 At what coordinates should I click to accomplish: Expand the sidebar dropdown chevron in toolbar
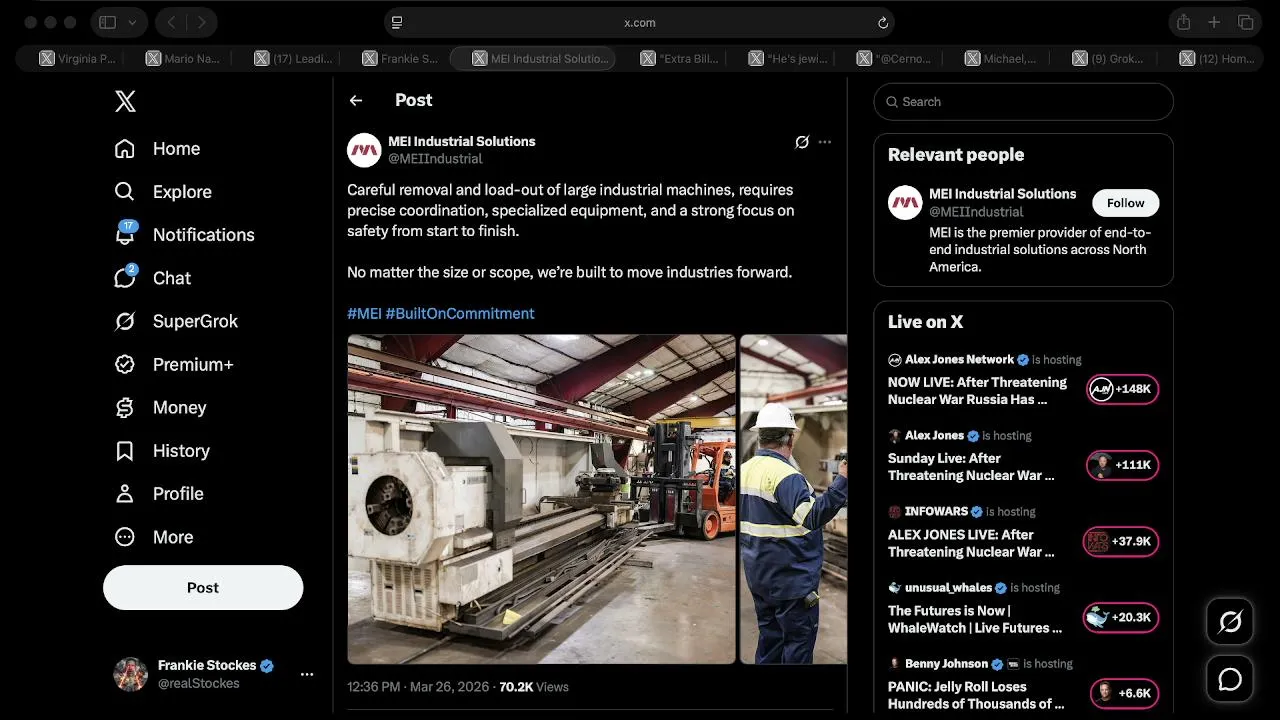point(133,22)
